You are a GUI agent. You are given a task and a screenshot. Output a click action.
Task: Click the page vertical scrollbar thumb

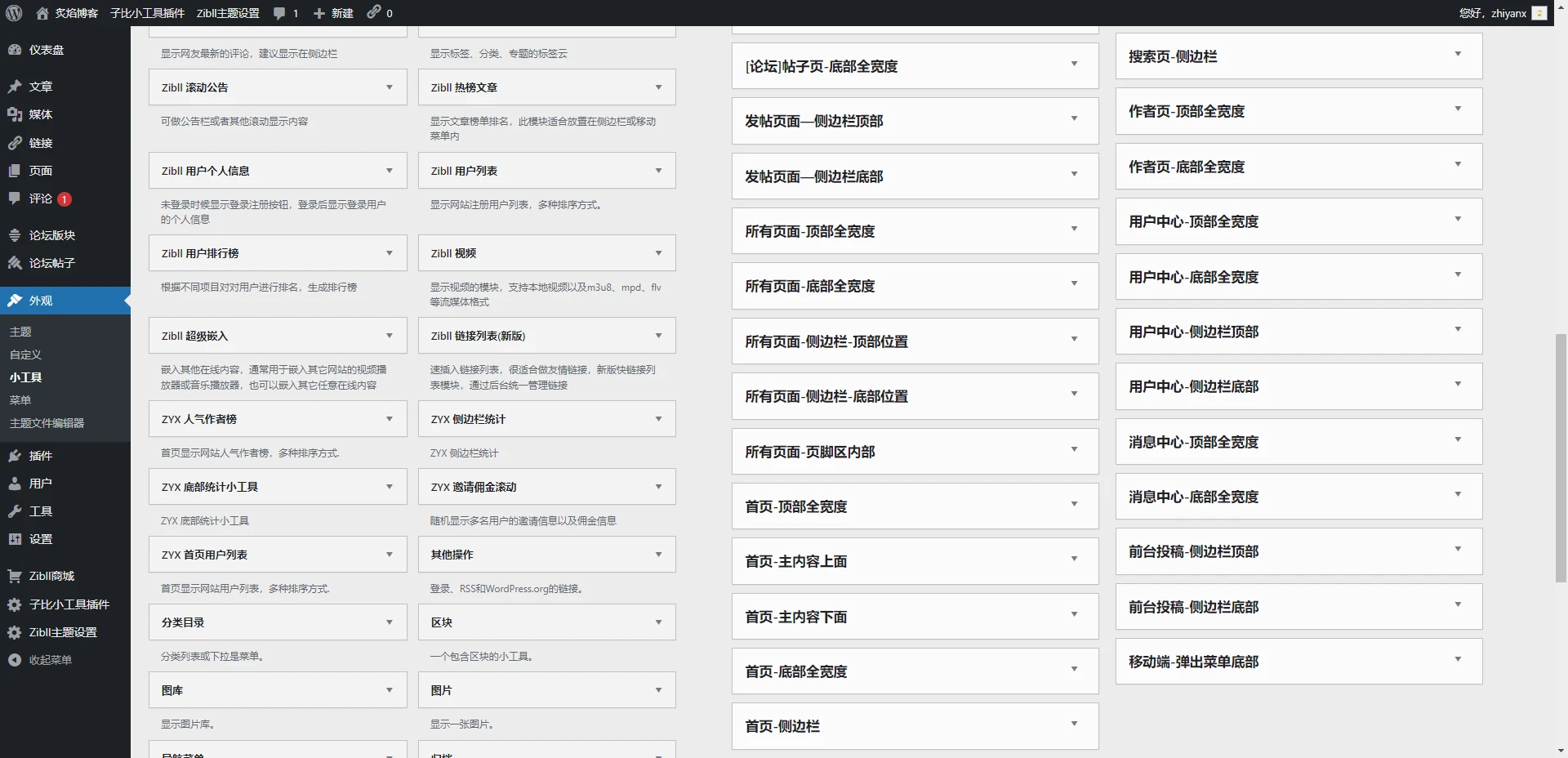coord(1561,457)
